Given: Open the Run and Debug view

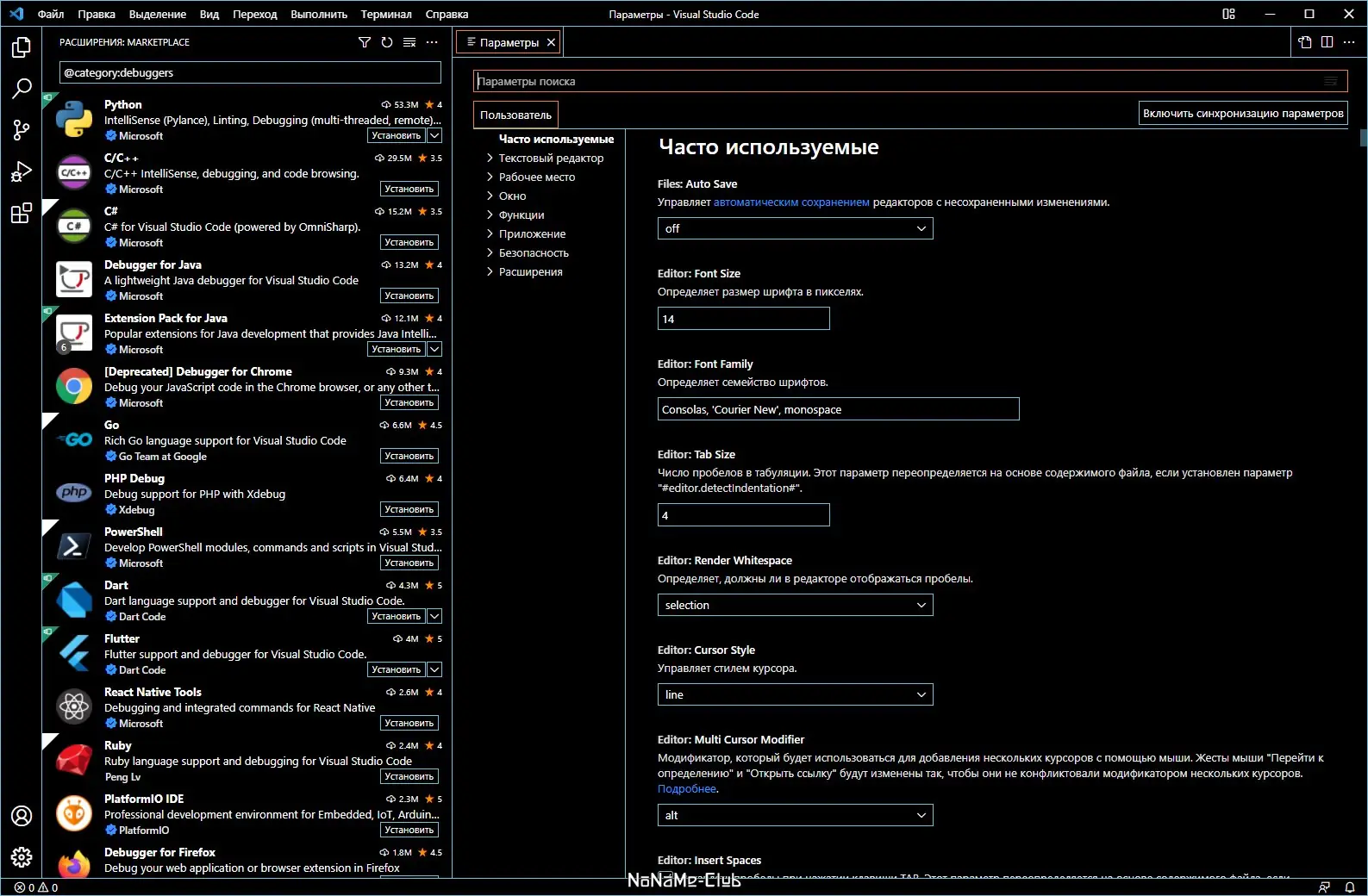Looking at the screenshot, I should pos(22,171).
